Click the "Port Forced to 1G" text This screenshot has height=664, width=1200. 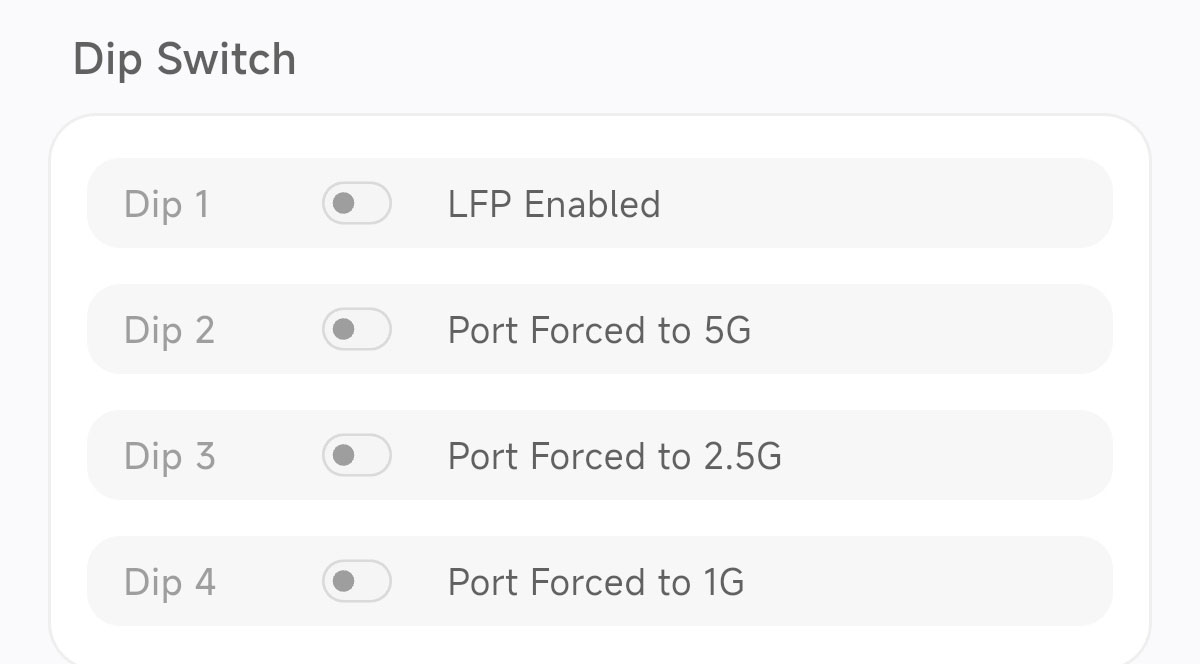(x=595, y=582)
